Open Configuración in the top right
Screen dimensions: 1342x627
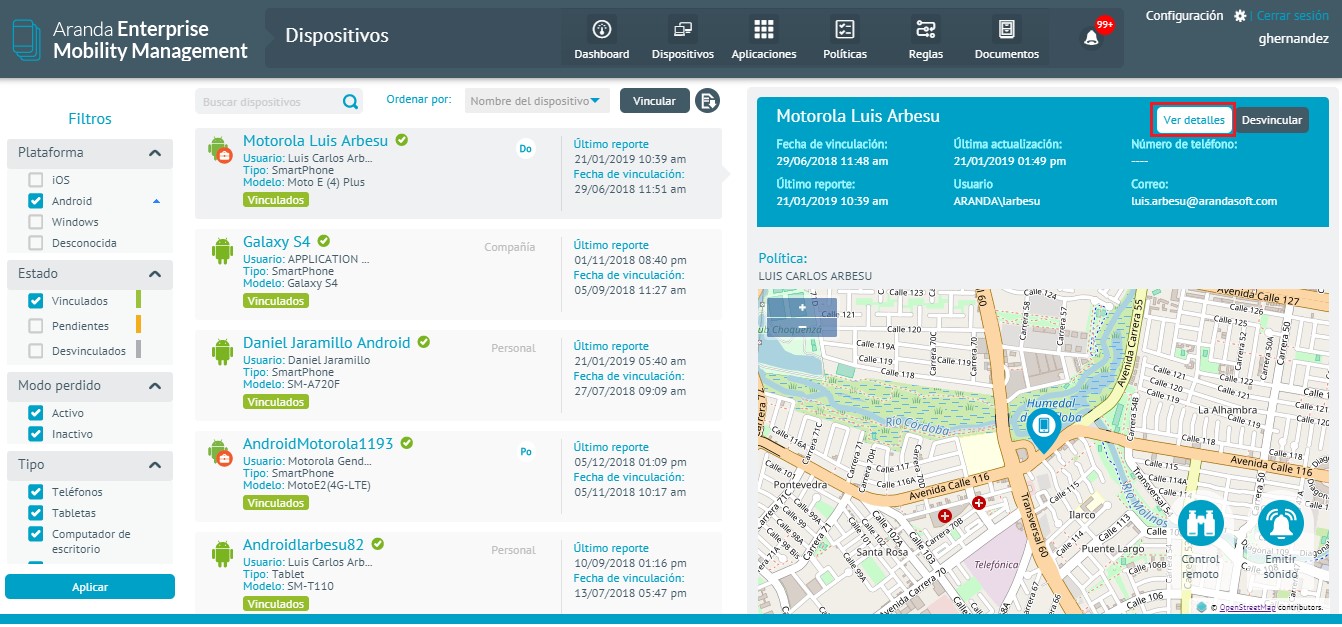tap(1184, 16)
